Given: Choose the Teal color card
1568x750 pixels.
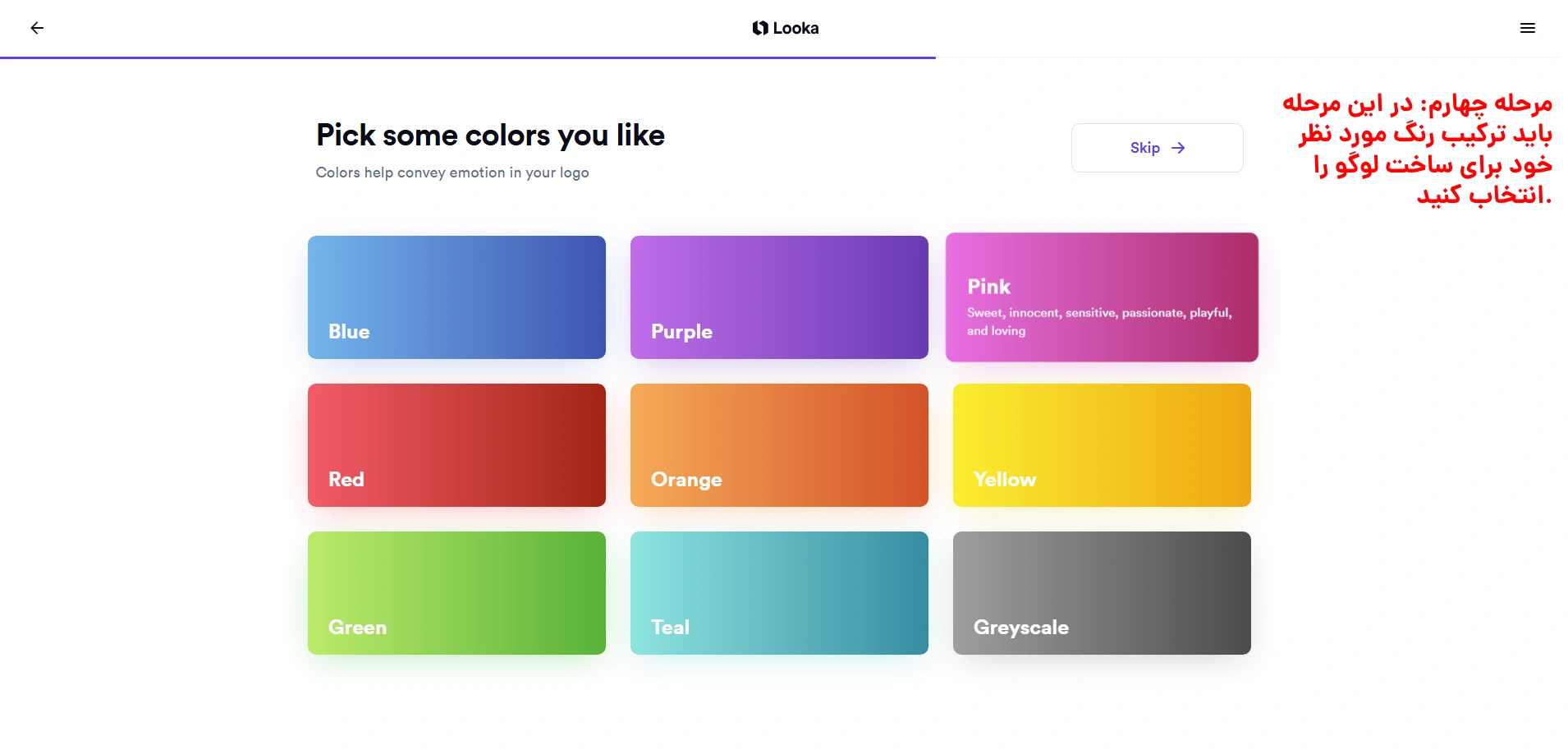Looking at the screenshot, I should 779,592.
